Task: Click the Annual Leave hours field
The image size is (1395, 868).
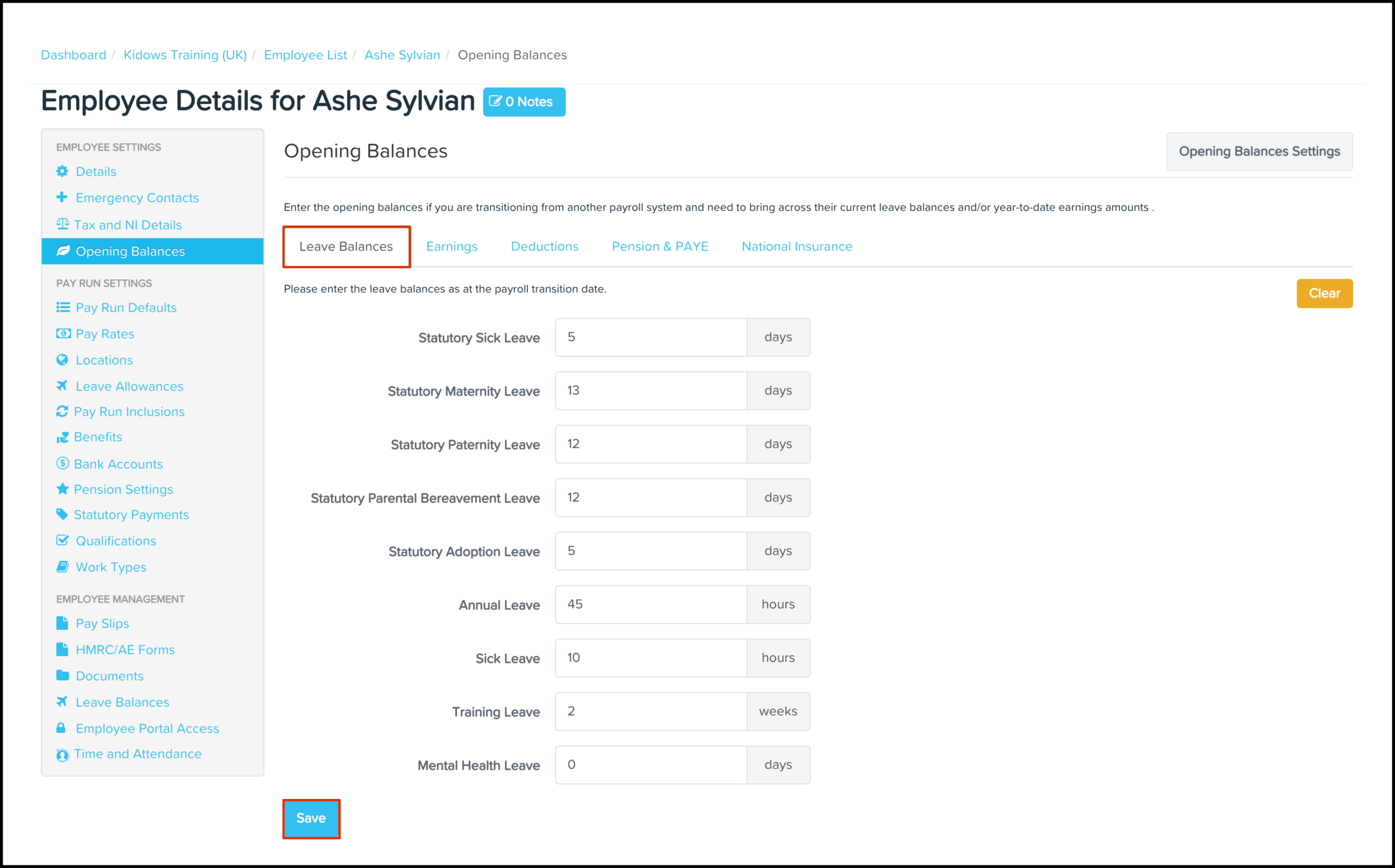Action: tap(650, 605)
